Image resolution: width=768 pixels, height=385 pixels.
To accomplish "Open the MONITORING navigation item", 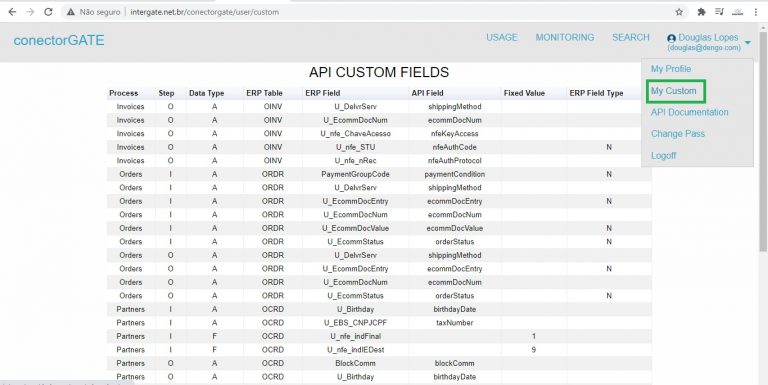I will point(565,37).
